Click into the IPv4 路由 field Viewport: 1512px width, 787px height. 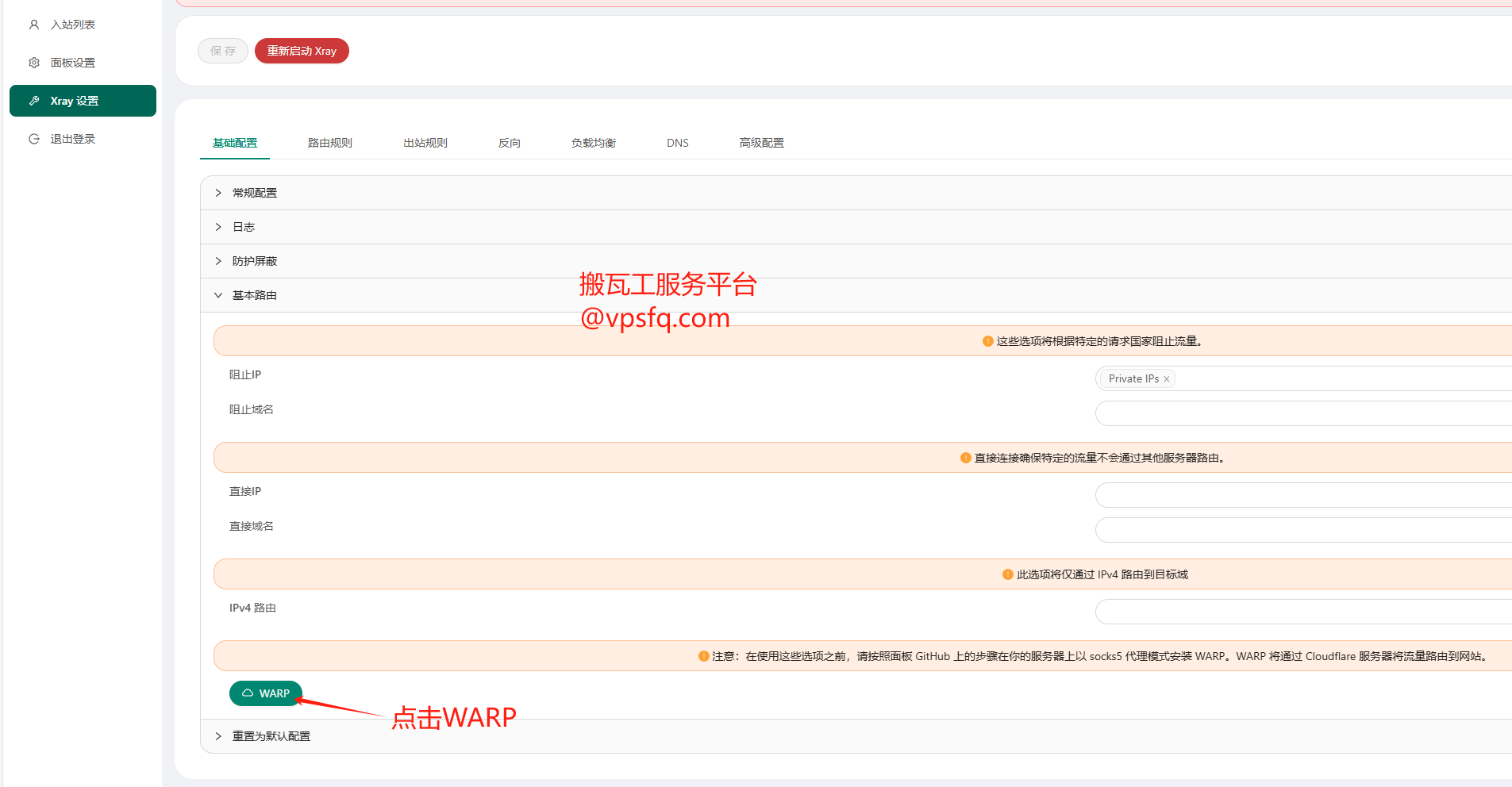coord(1302,612)
